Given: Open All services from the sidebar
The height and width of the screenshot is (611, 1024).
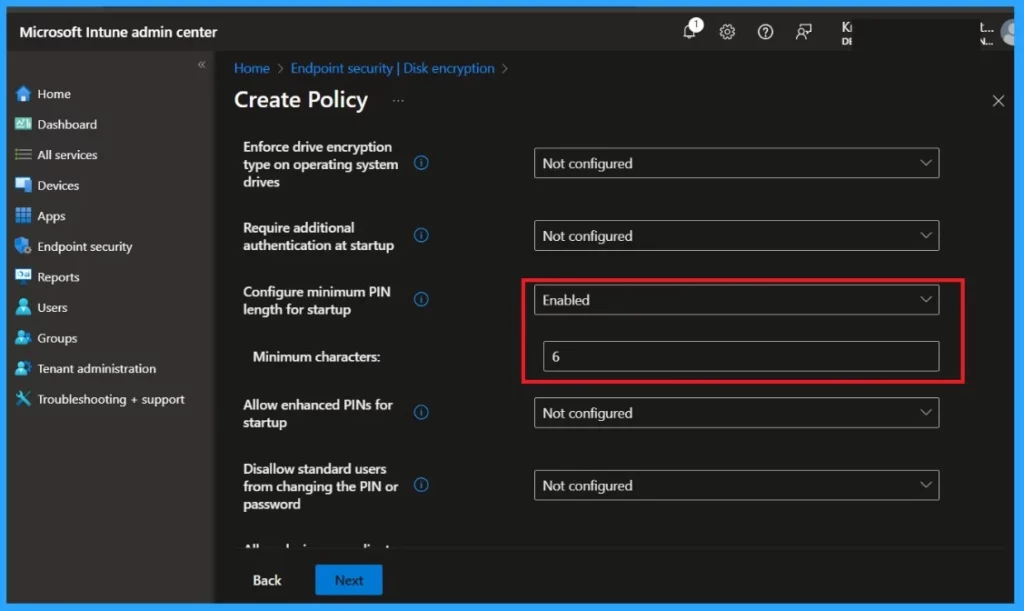Looking at the screenshot, I should (x=67, y=155).
